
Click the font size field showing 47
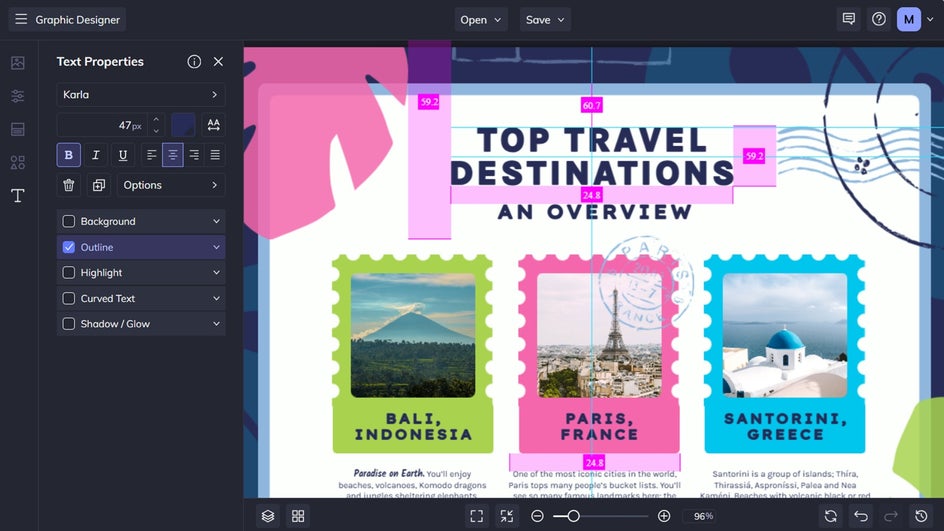(102, 125)
